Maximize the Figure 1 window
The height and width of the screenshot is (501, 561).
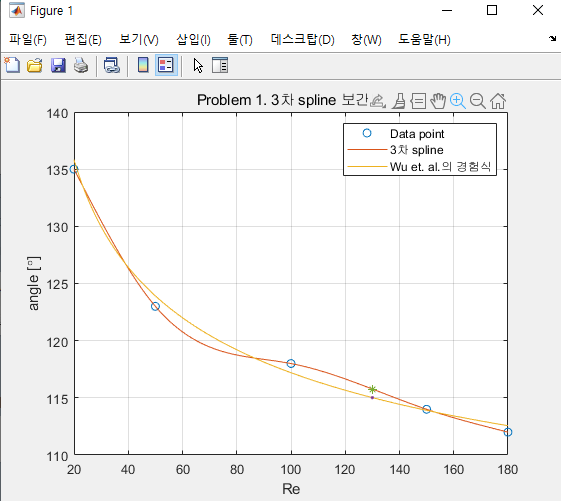point(492,10)
